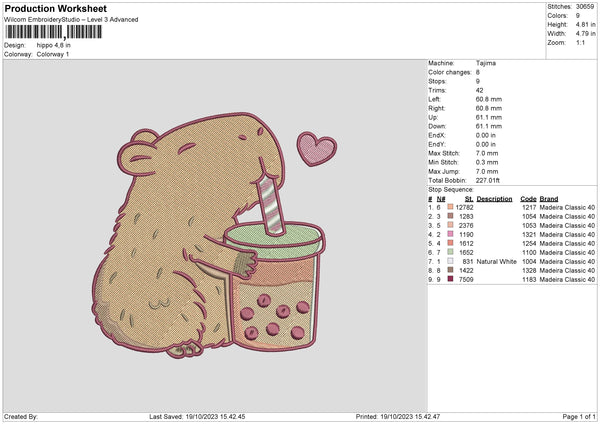Click the Description column header
Image resolution: width=600 pixels, height=424 pixels.
coord(494,198)
